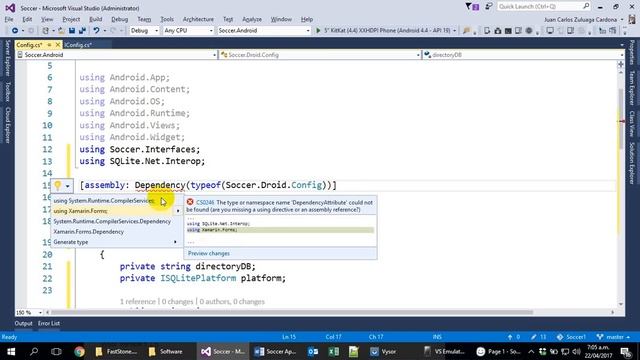Click the CS0246 error code link
Viewport: 640px width, 360px height.
(x=205, y=202)
